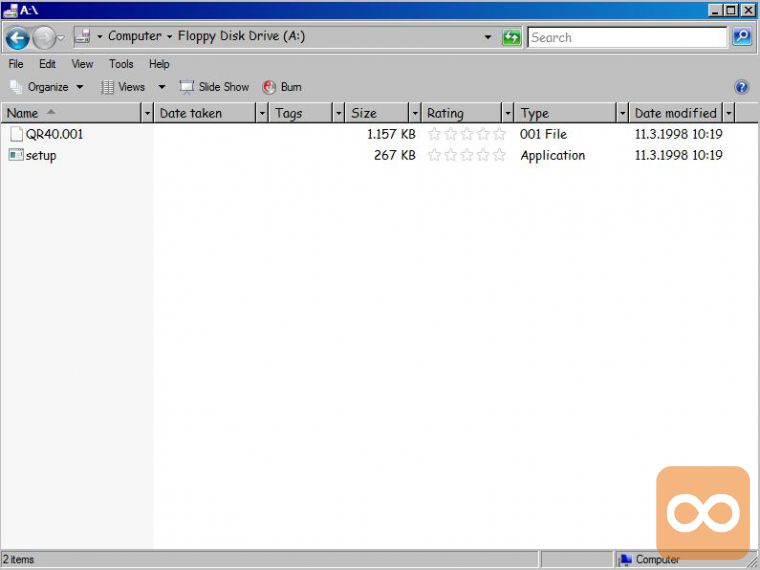Rate QR40.001 with five stars
This screenshot has width=760, height=570.
[499, 134]
